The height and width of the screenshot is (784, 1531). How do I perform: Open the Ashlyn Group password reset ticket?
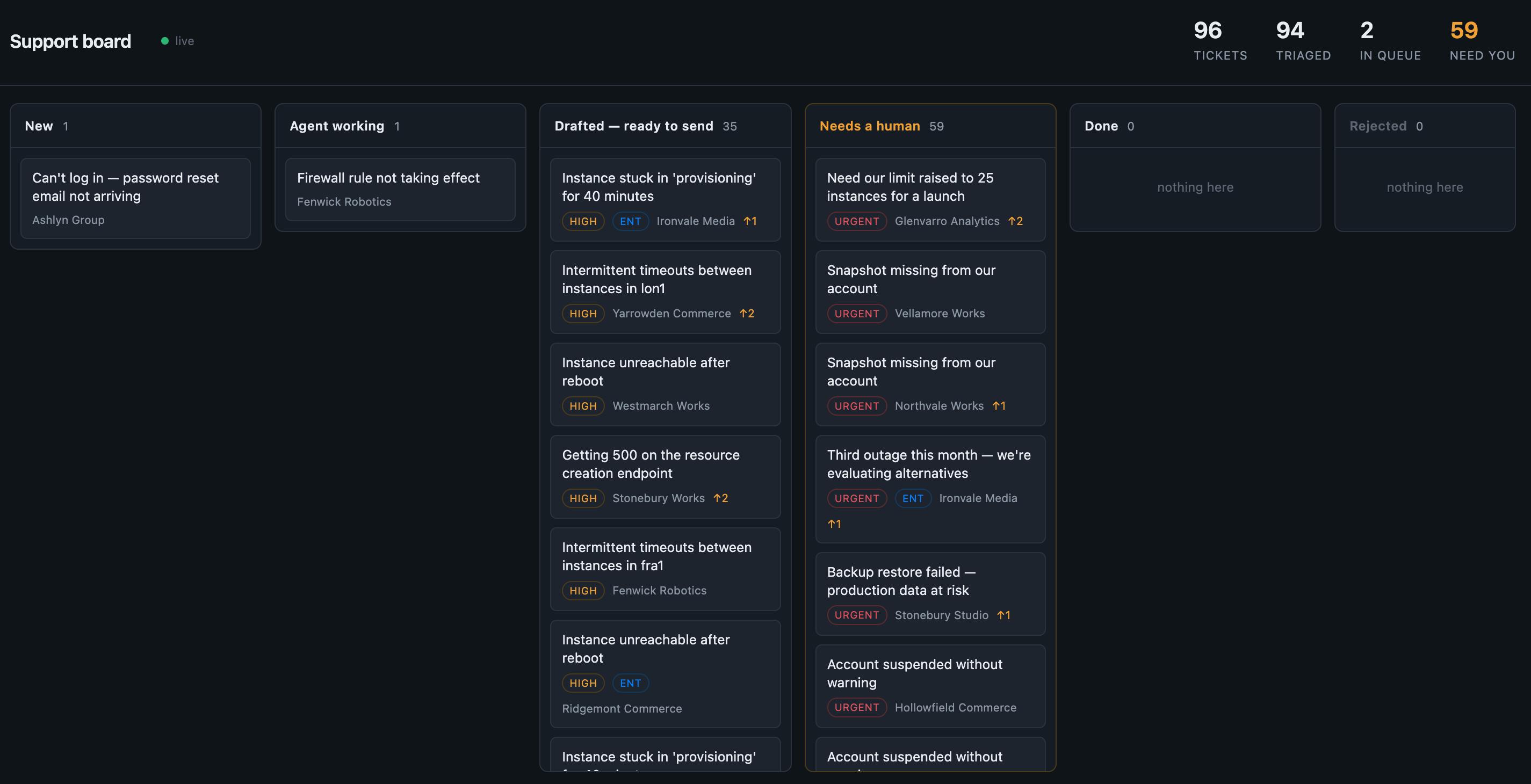pos(135,198)
